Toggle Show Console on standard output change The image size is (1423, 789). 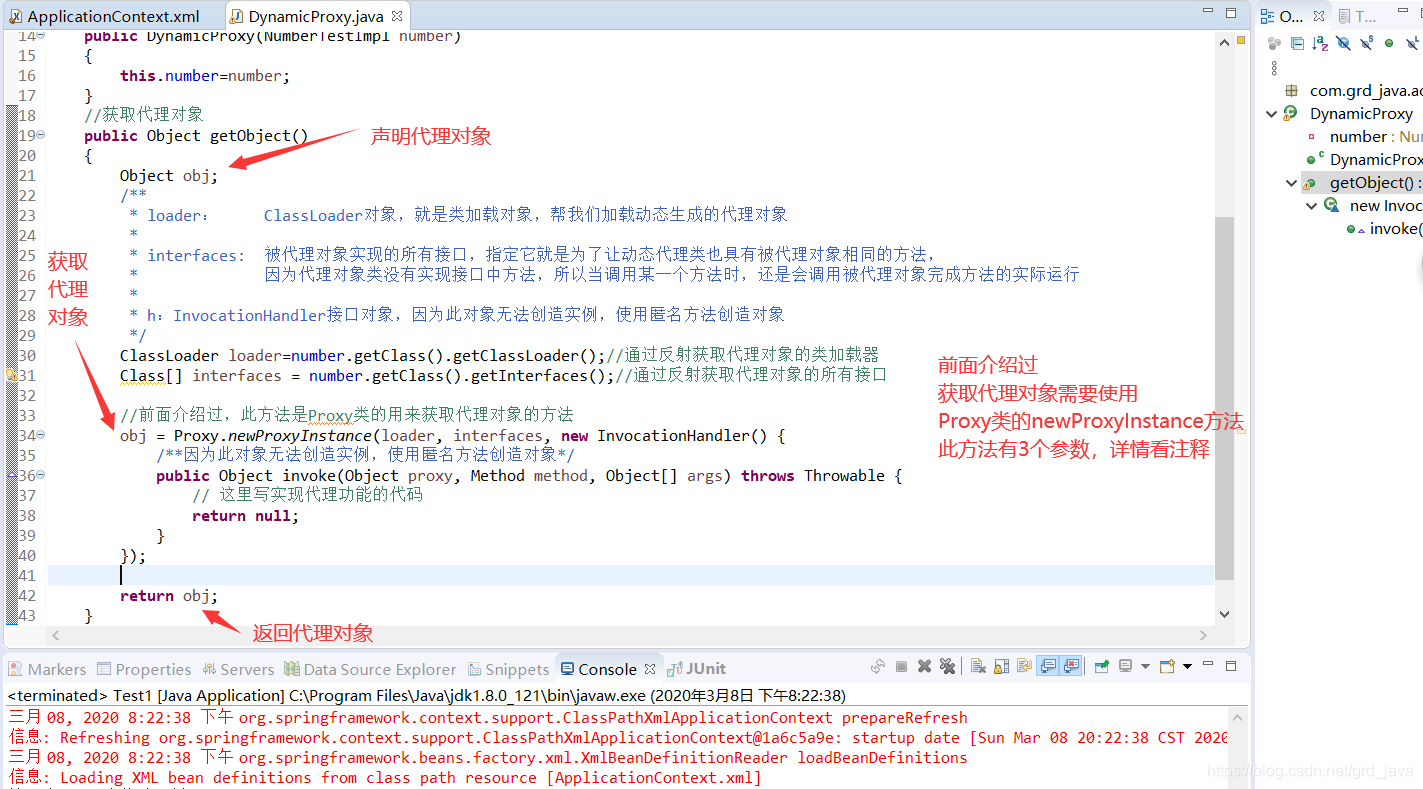click(1048, 666)
